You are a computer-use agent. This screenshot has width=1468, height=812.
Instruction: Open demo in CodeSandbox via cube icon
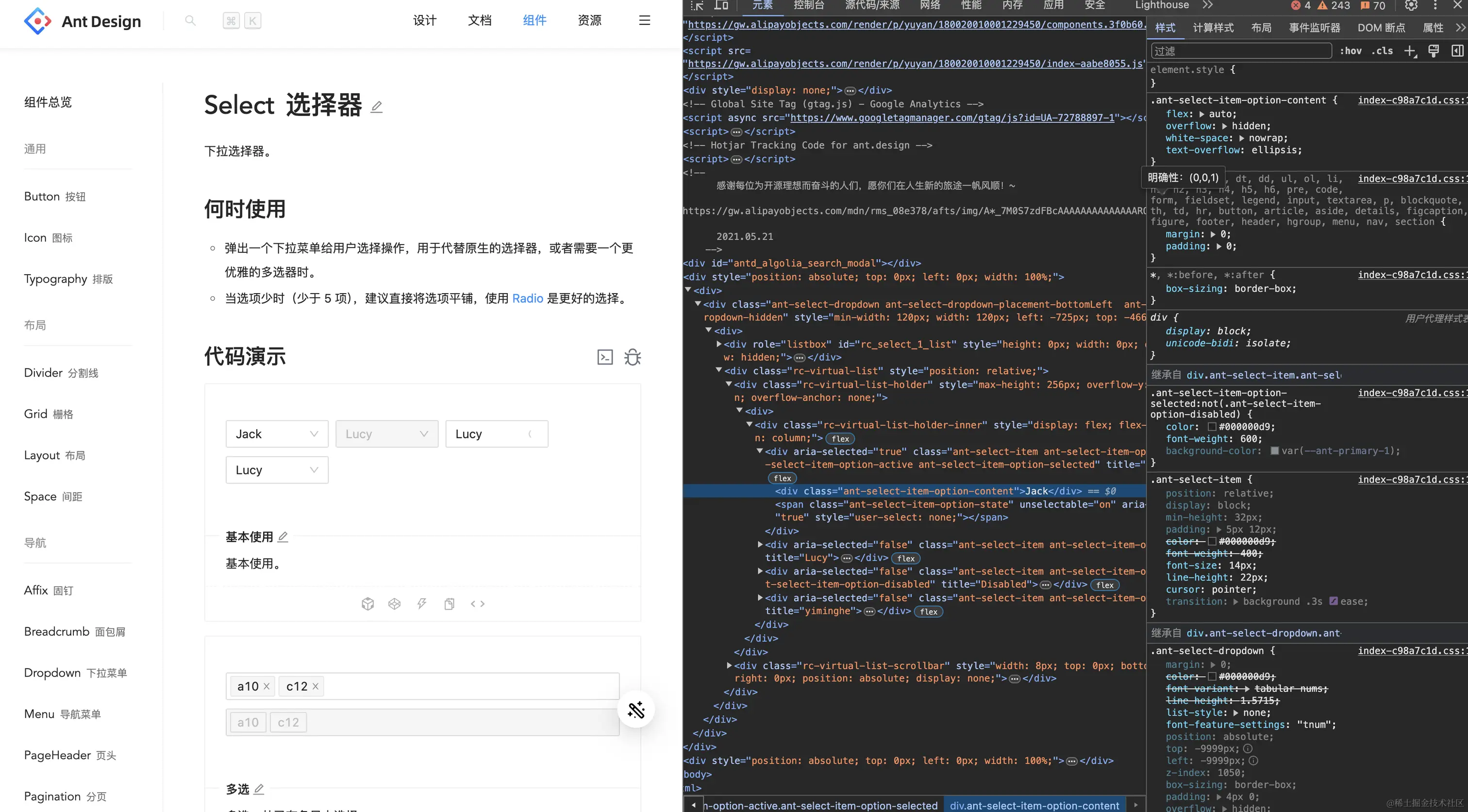pyautogui.click(x=367, y=603)
